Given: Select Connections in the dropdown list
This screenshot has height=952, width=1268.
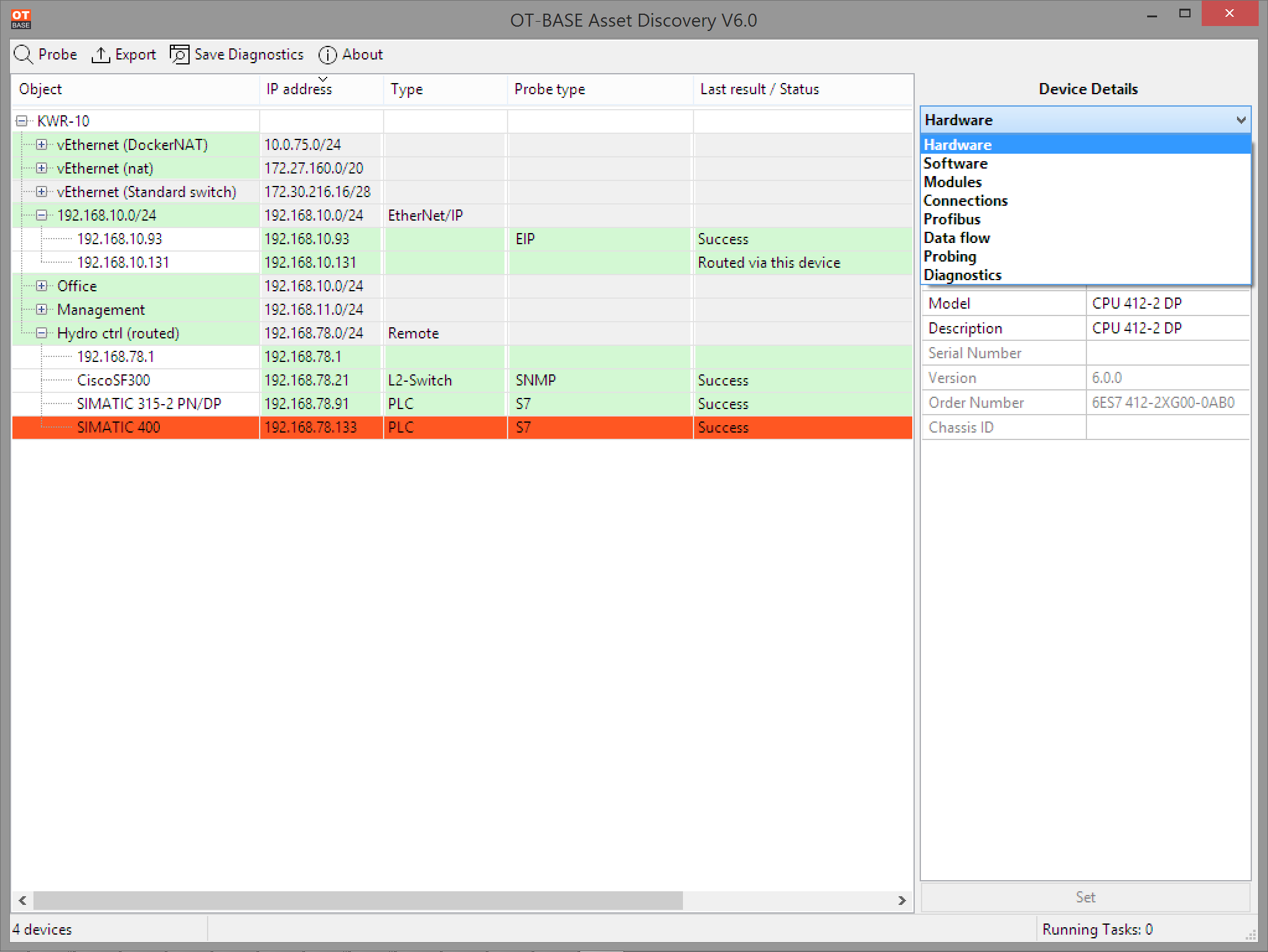Looking at the screenshot, I should coord(1085,200).
